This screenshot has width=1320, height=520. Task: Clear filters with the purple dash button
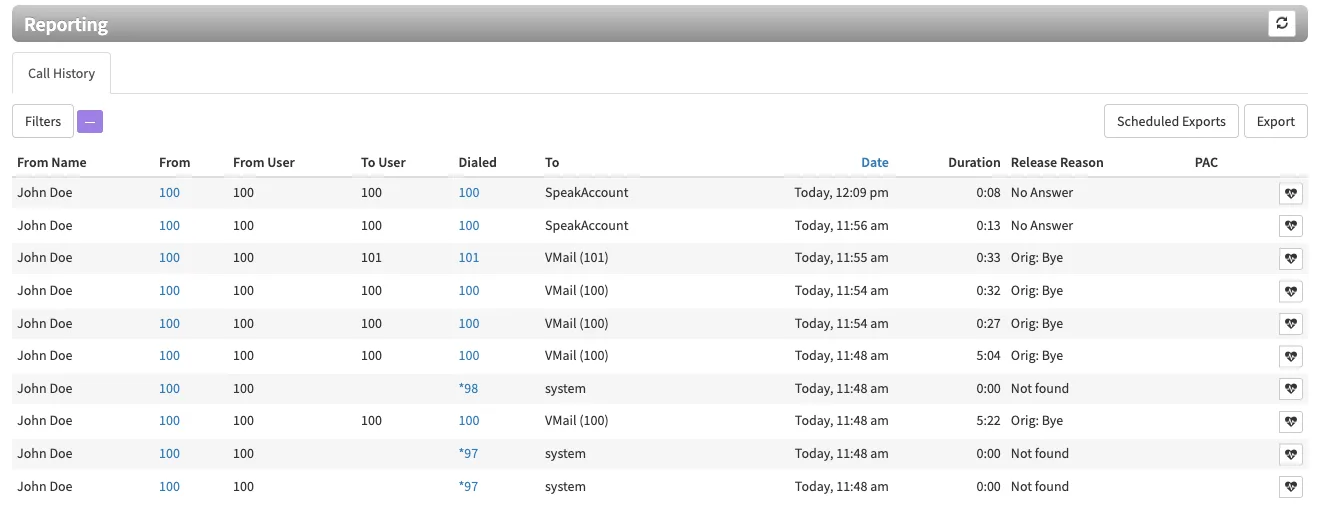point(90,121)
